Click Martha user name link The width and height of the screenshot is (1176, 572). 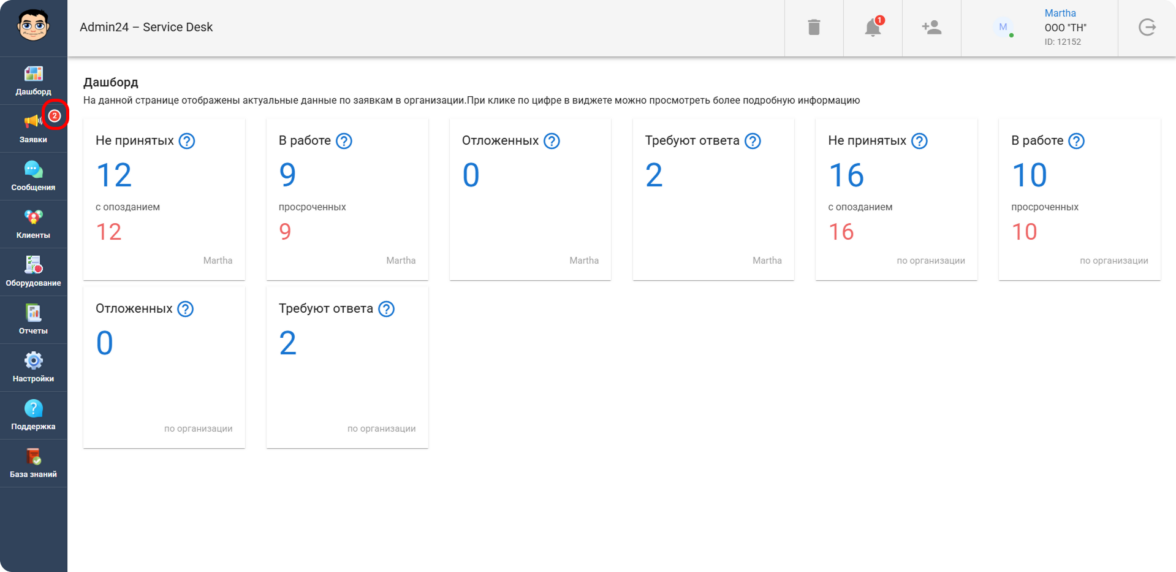point(1060,13)
